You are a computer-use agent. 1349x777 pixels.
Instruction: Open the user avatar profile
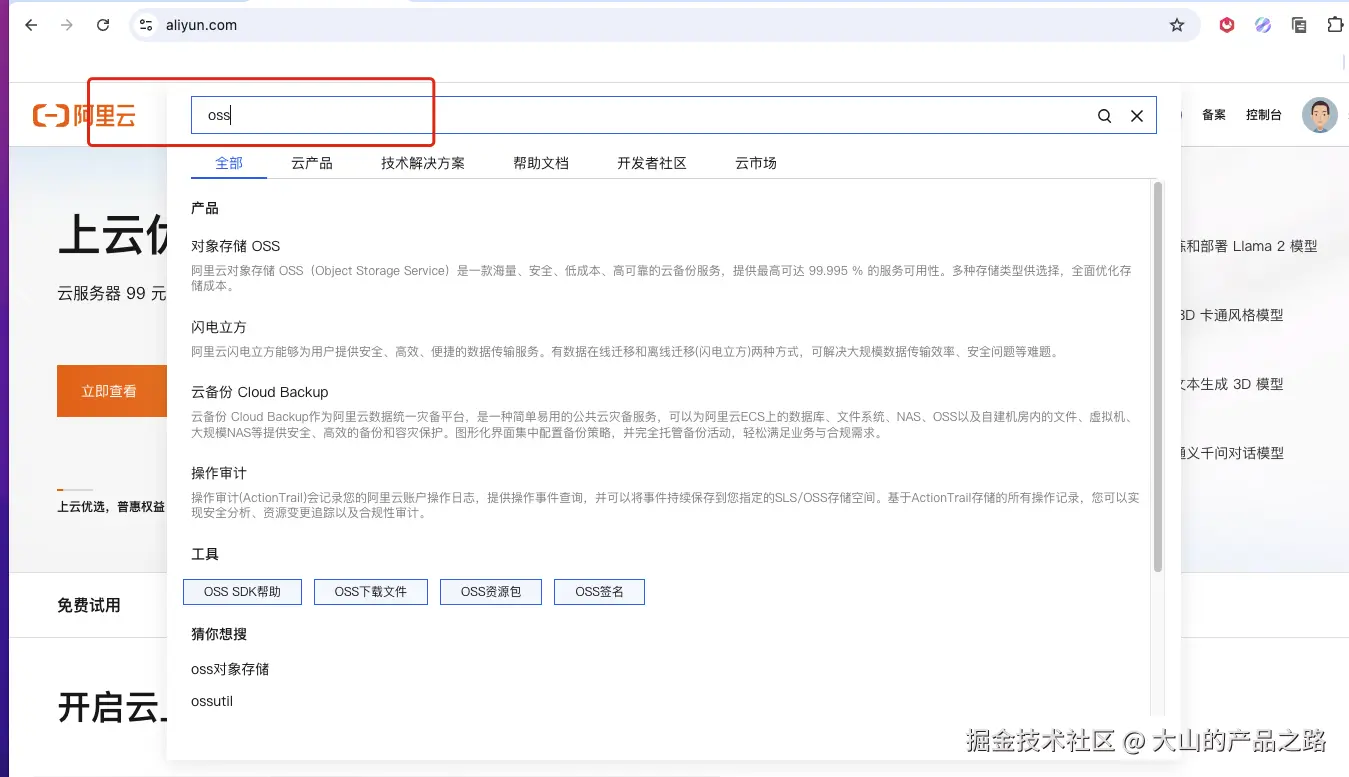[1320, 115]
